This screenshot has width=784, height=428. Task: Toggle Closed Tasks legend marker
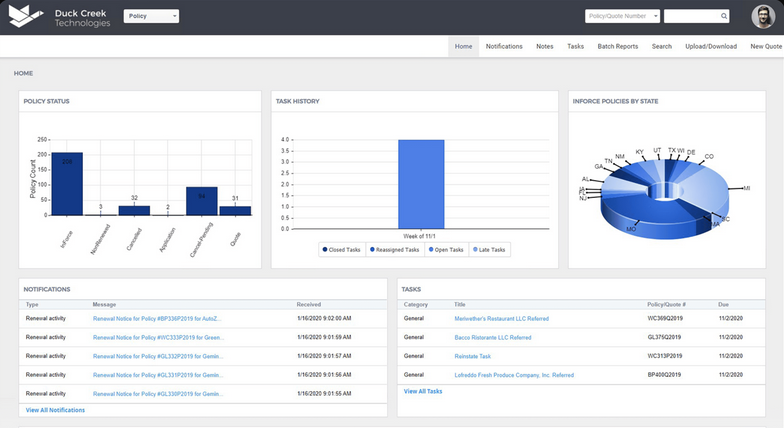[x=325, y=249]
